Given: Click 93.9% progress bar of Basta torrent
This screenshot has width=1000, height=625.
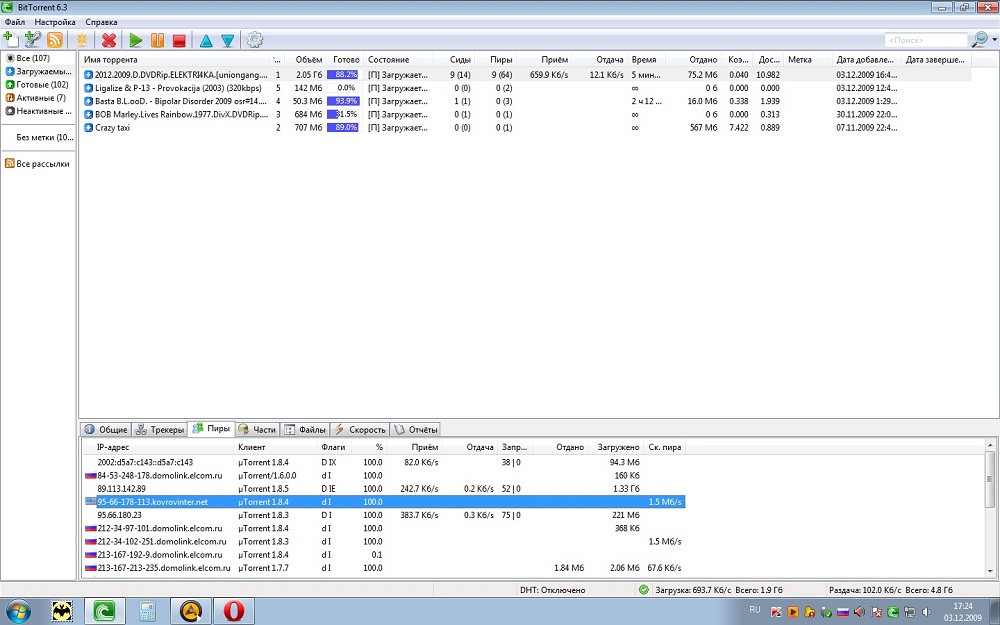Looking at the screenshot, I should click(343, 101).
